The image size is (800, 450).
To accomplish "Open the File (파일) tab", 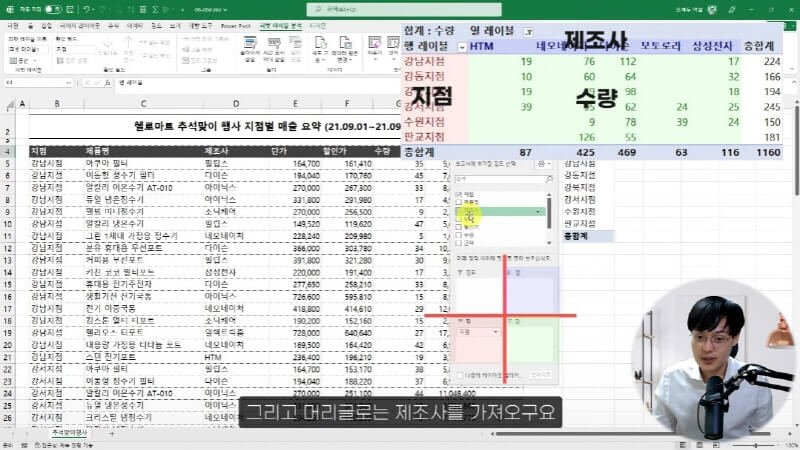I will coord(13,26).
